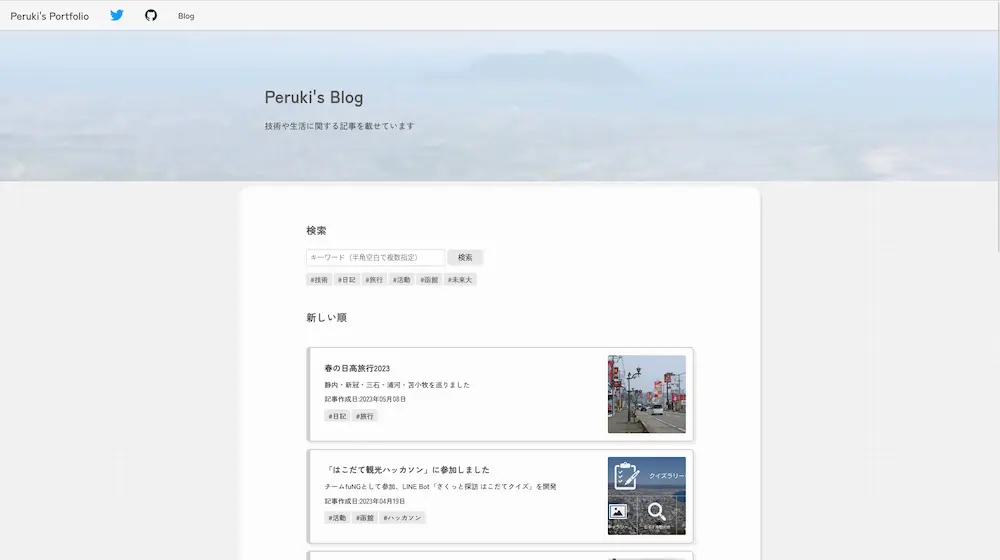The height and width of the screenshot is (560, 1000).
Task: Click text 記事作成日:2023年05月08日
Action: (365, 399)
